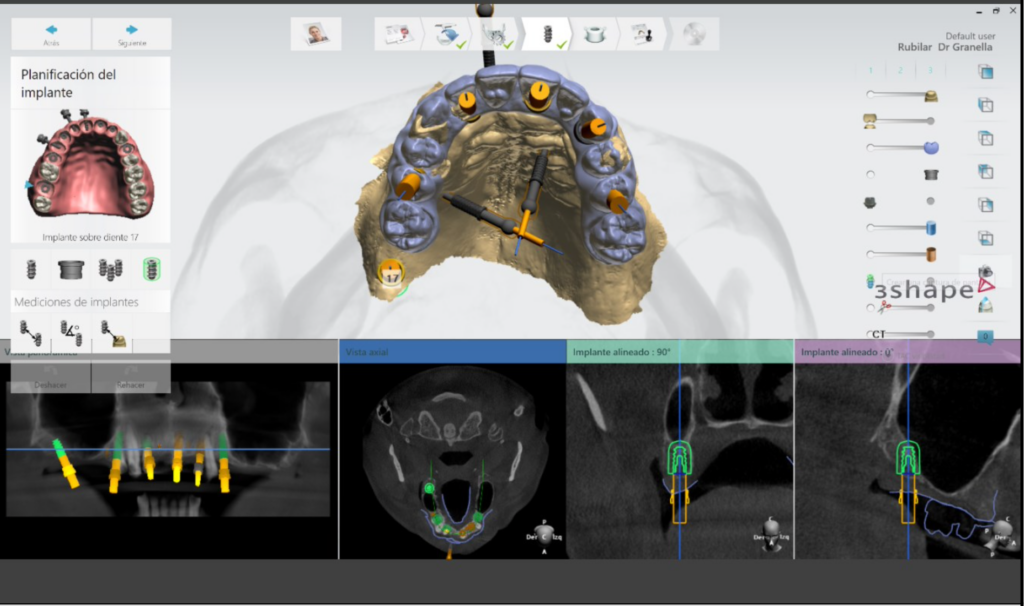Open the comments bubble showing 0
The width and height of the screenshot is (1024, 606).
985,337
